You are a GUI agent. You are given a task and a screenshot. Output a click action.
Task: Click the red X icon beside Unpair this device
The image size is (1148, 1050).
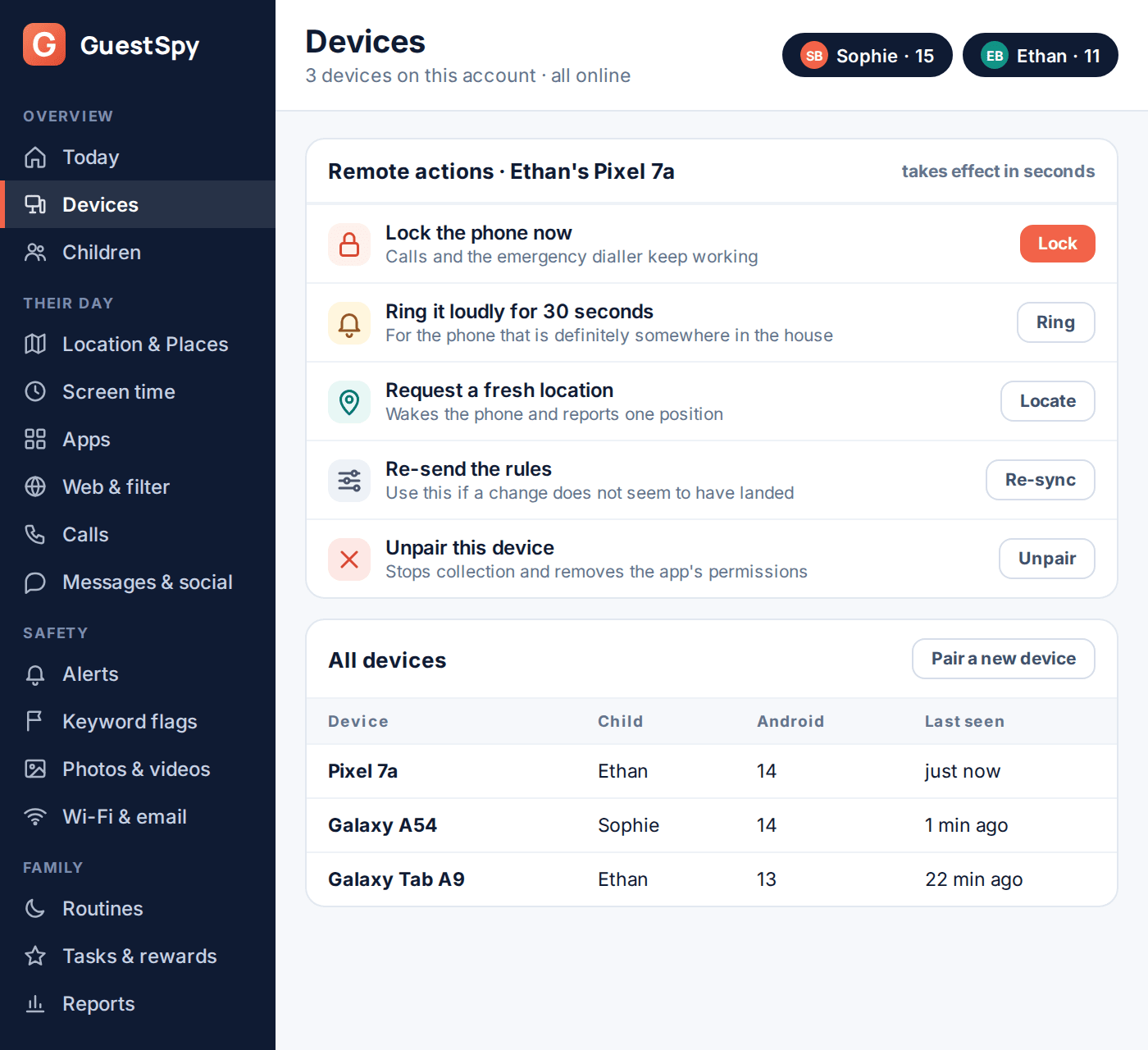click(349, 559)
